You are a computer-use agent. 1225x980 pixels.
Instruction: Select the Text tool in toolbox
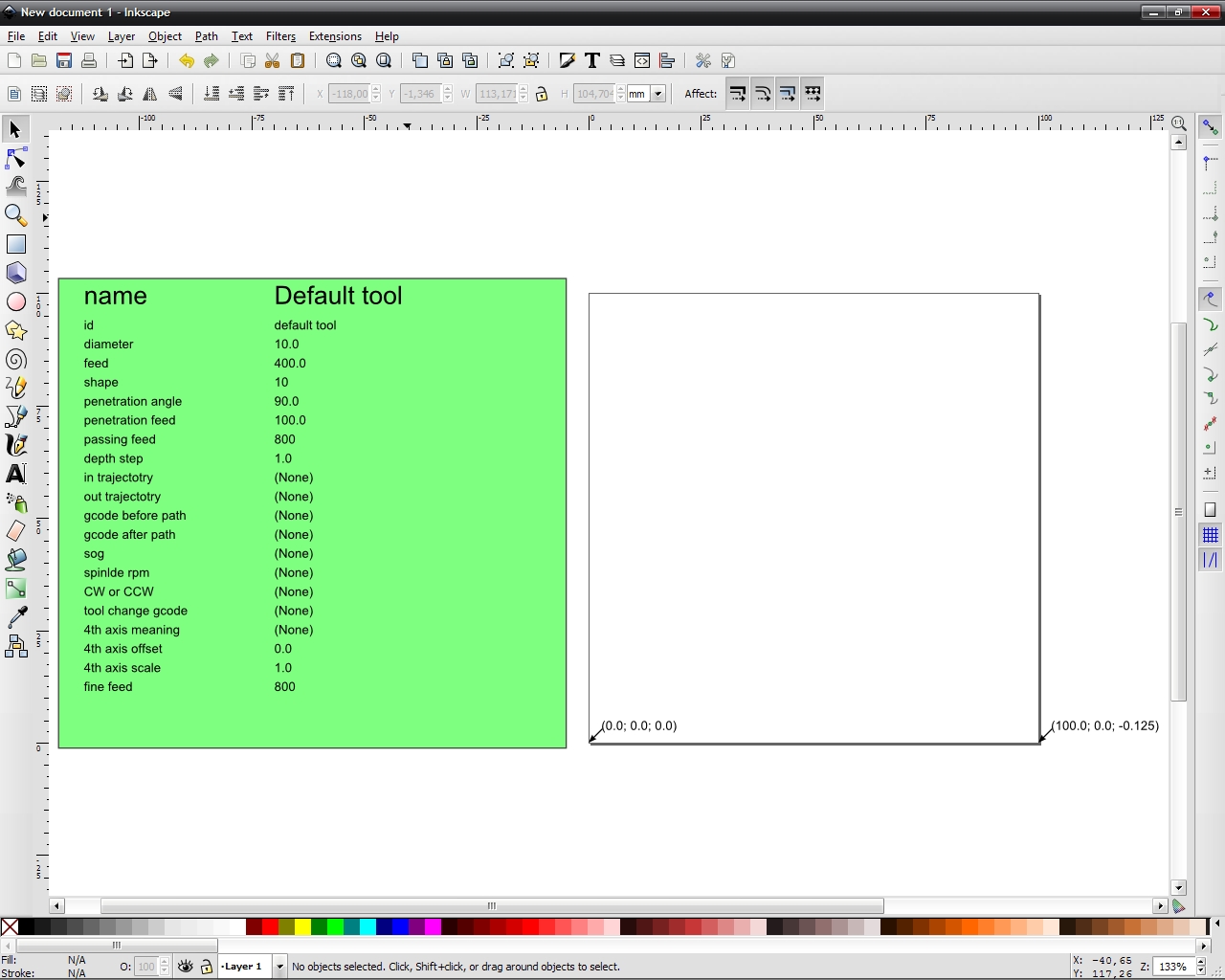click(x=15, y=474)
